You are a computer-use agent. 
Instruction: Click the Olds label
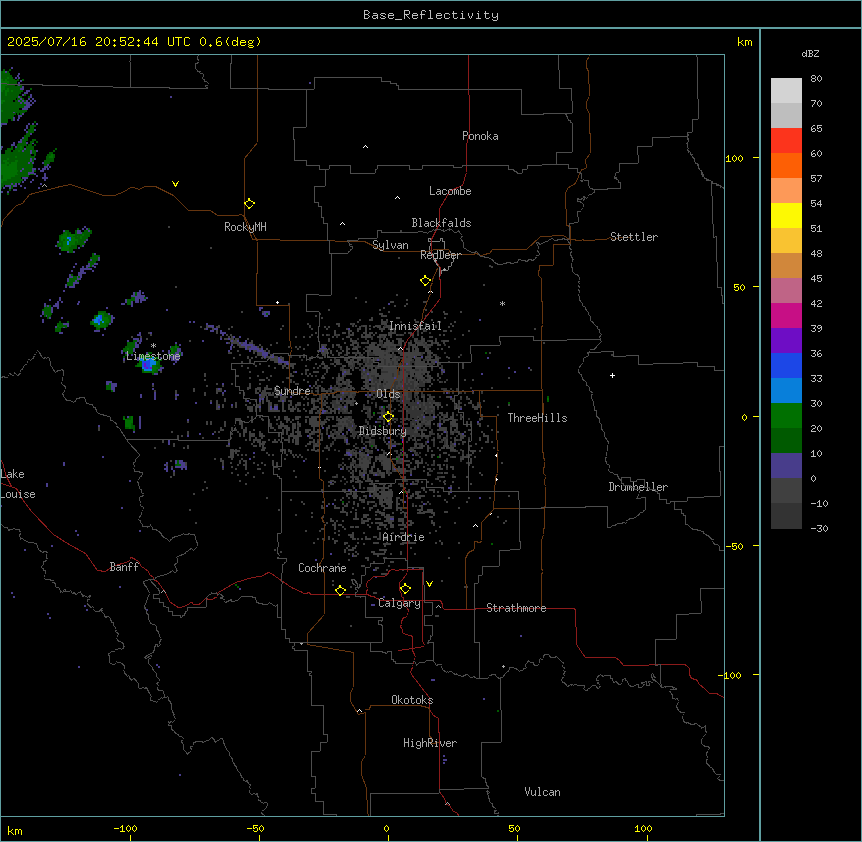click(388, 394)
